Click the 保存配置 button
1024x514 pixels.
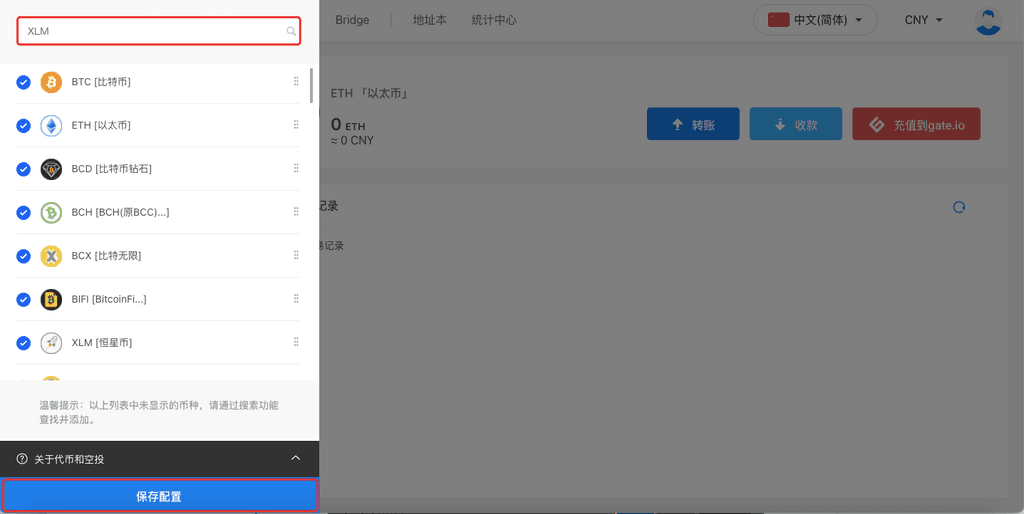pos(159,496)
